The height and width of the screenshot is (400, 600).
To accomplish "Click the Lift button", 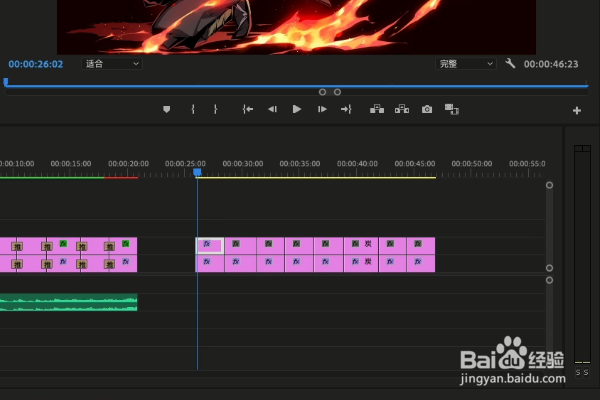I will tap(377, 109).
